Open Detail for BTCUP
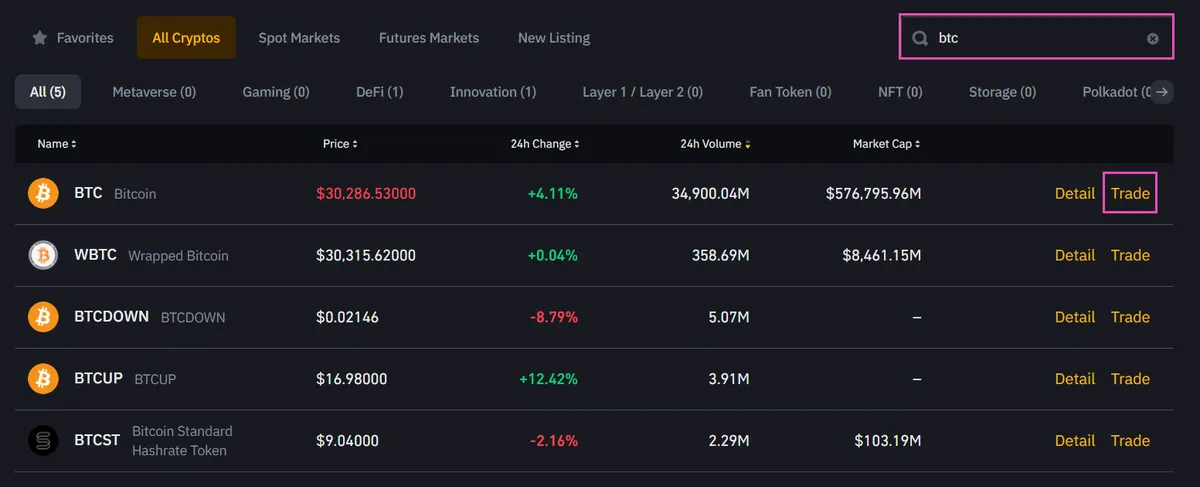 tap(1075, 379)
